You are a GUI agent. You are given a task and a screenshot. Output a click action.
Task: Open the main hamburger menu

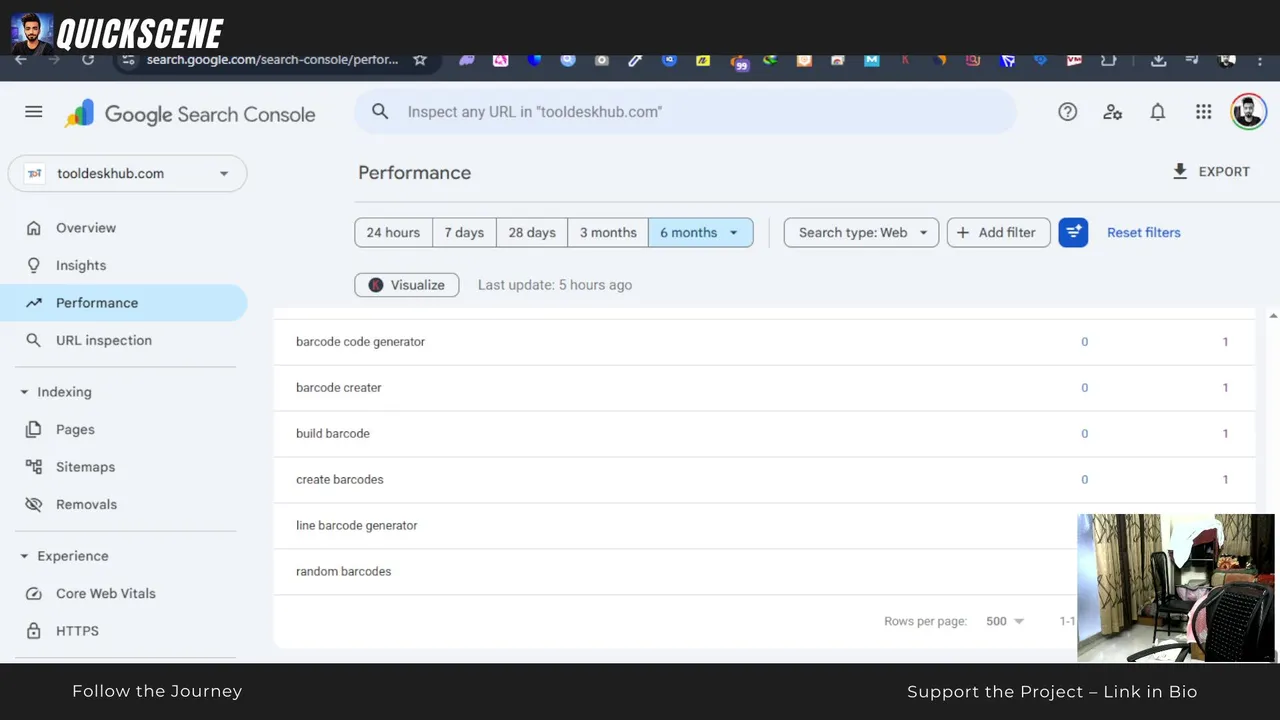click(34, 112)
